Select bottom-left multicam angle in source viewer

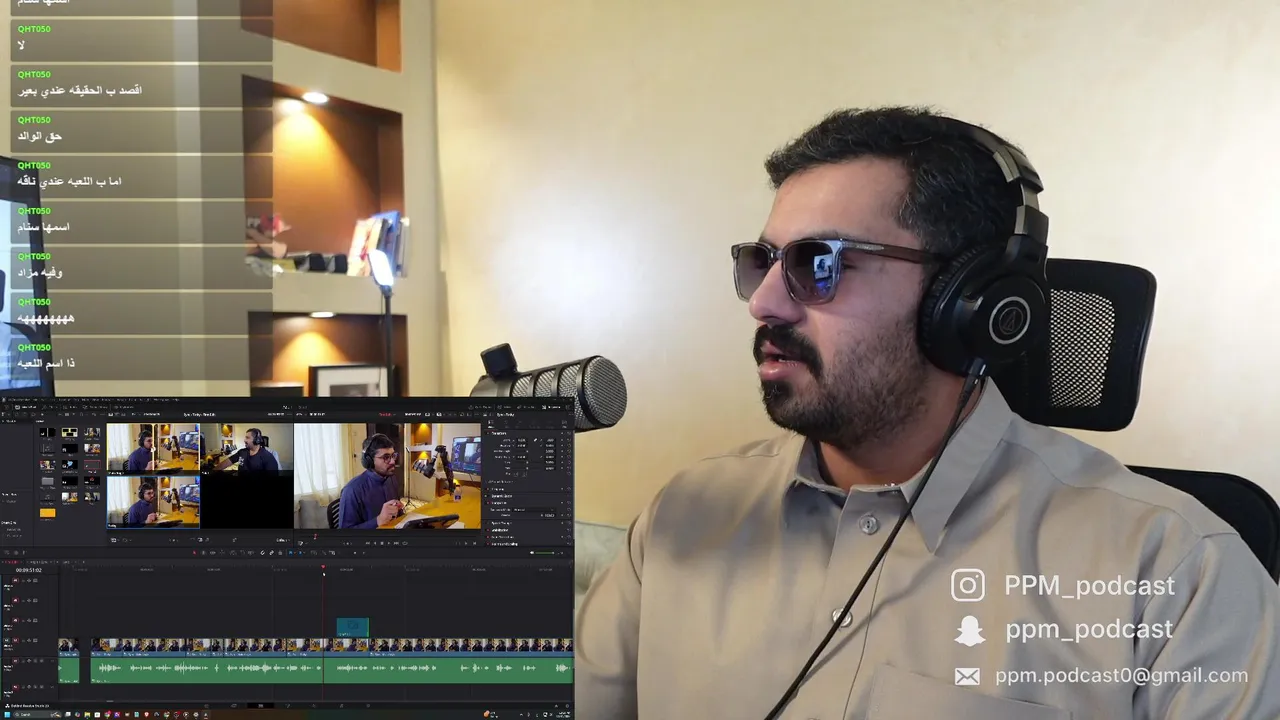(x=153, y=501)
